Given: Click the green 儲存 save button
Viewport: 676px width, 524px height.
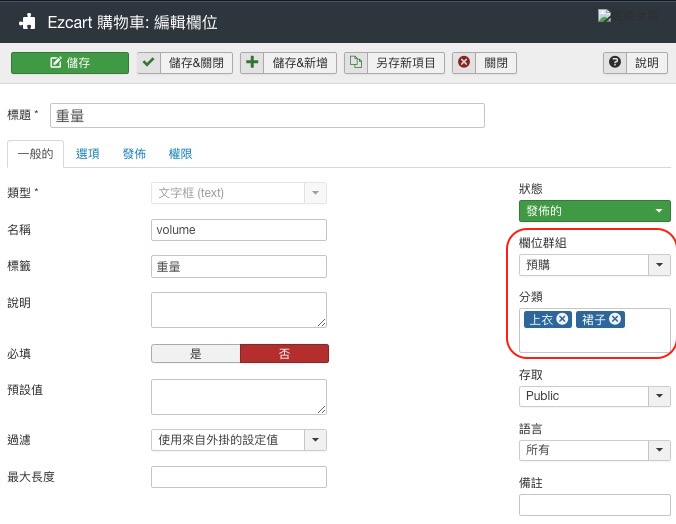Looking at the screenshot, I should coord(70,63).
